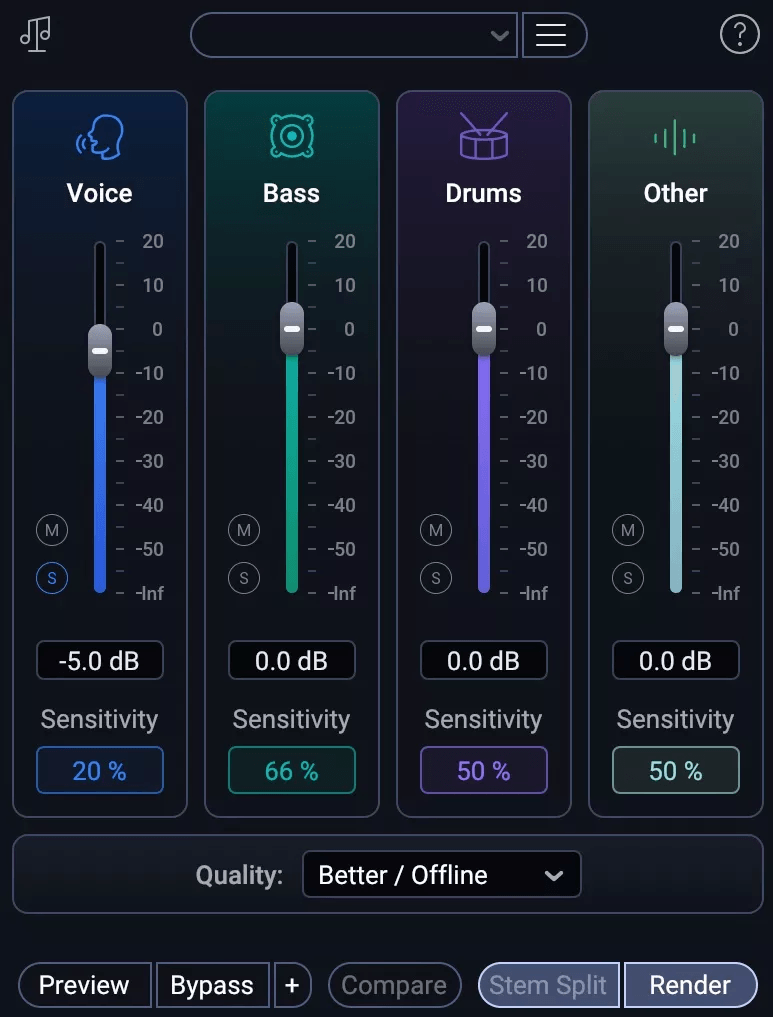
Task: Click the Other waveform icon
Action: (x=675, y=138)
